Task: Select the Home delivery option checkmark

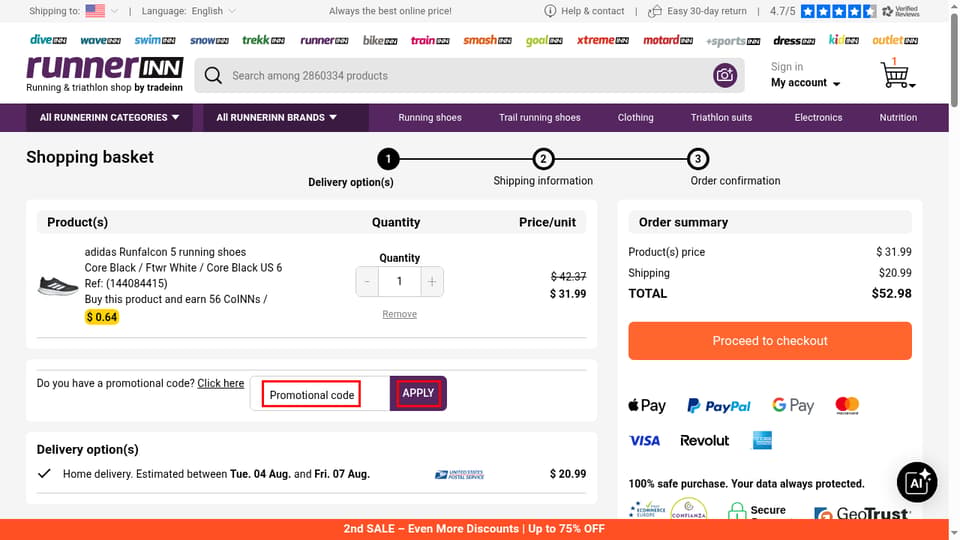Action: point(44,473)
